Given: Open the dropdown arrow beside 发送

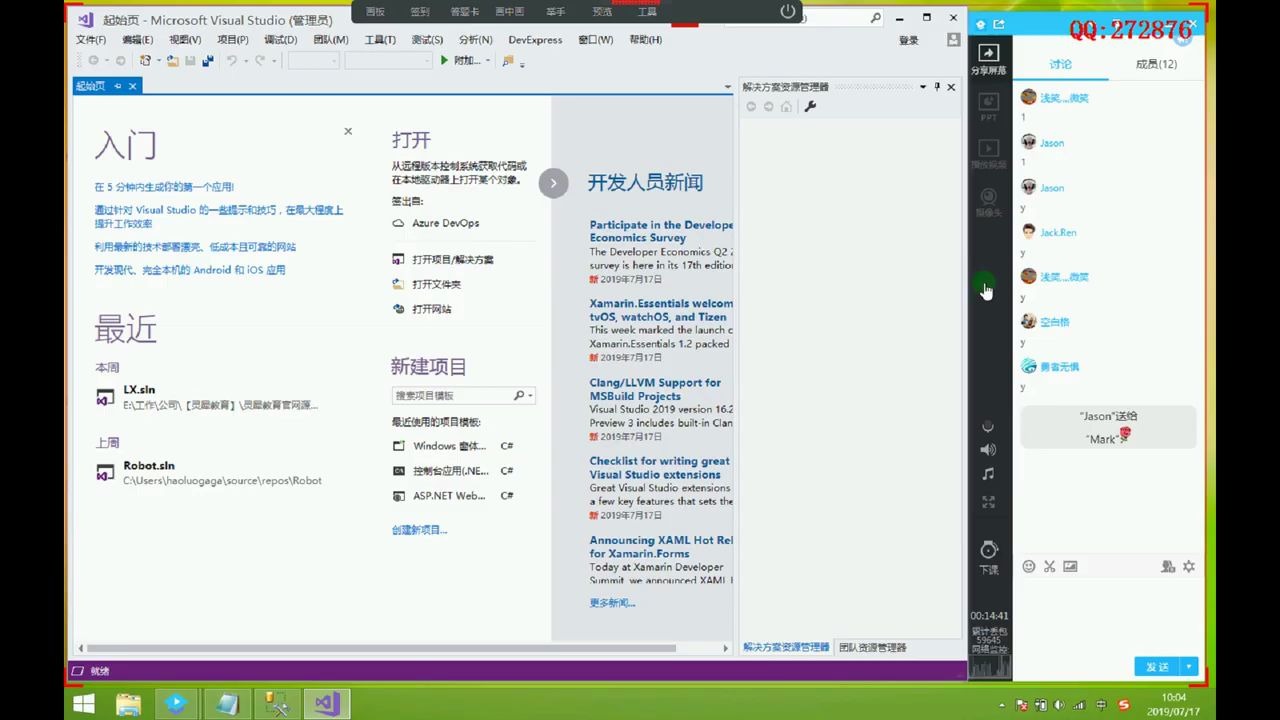Looking at the screenshot, I should (x=1189, y=667).
